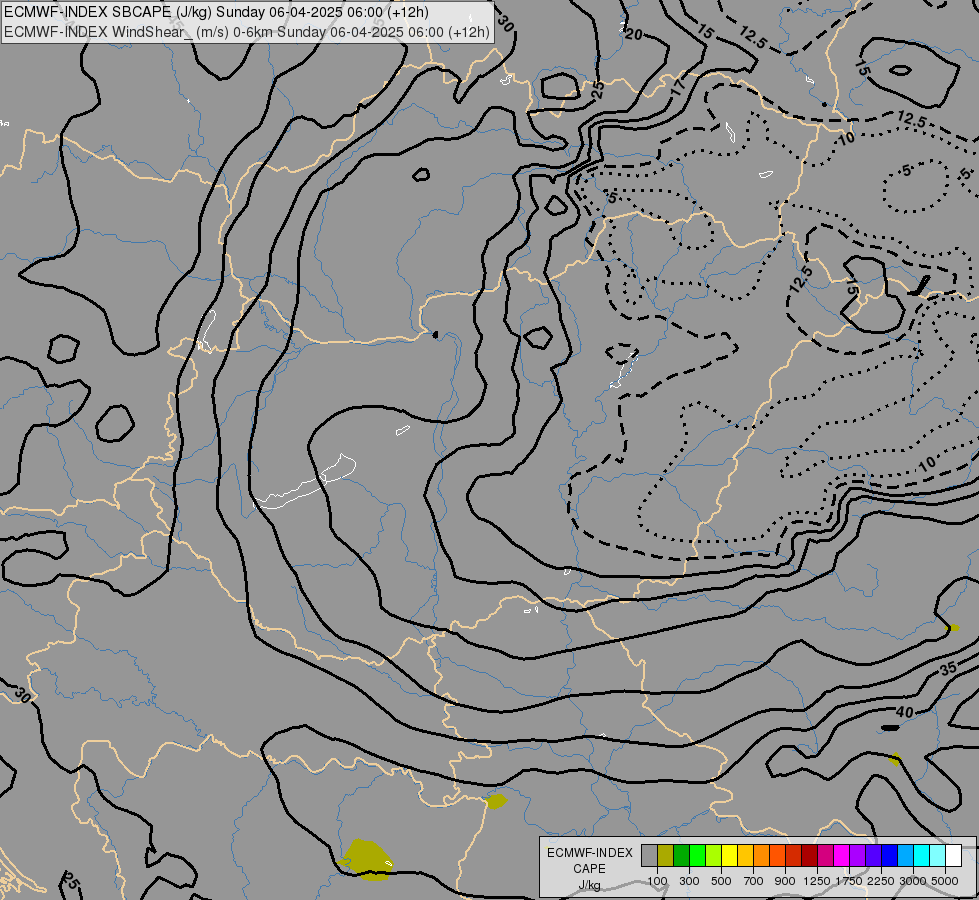Screen dimensions: 979x900
Task: Click the 40 wind shear contour label
Action: pos(904,712)
